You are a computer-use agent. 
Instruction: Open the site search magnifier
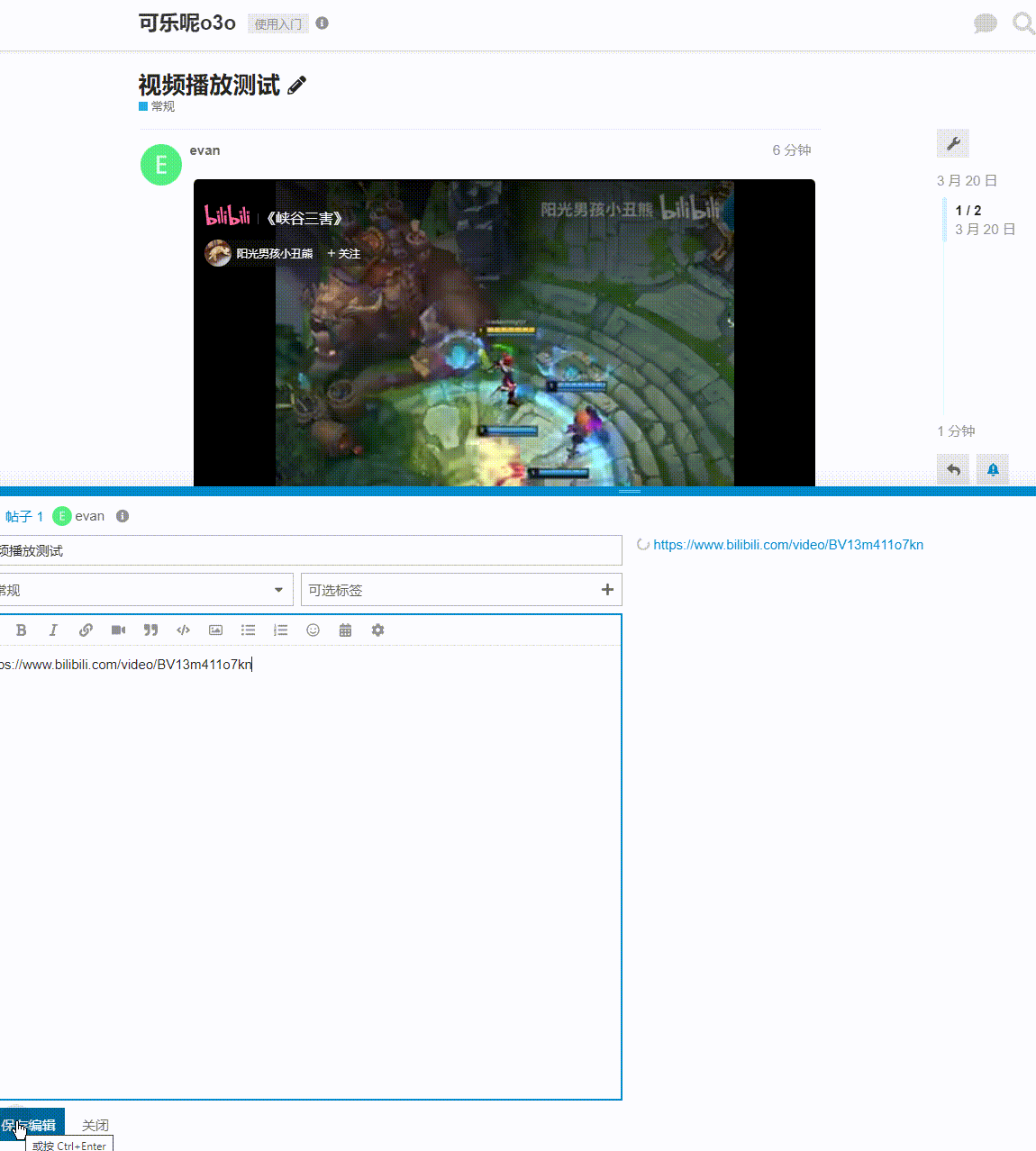tap(1023, 23)
